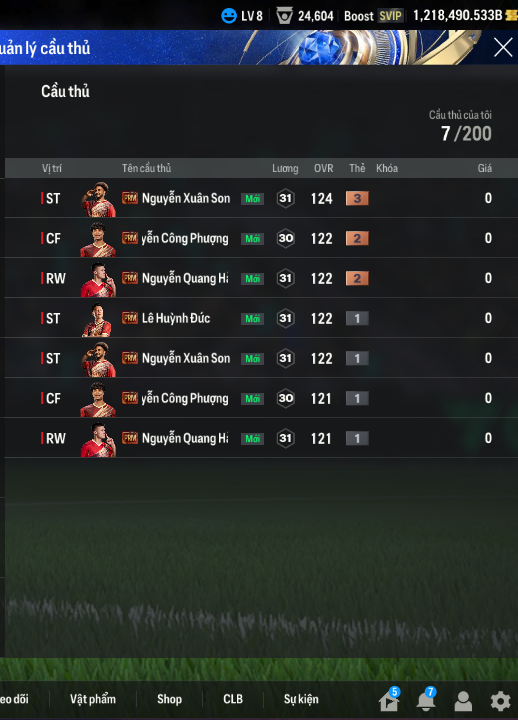Click the trophy points icon beside 24,604
The width and height of the screenshot is (518, 720).
284,16
